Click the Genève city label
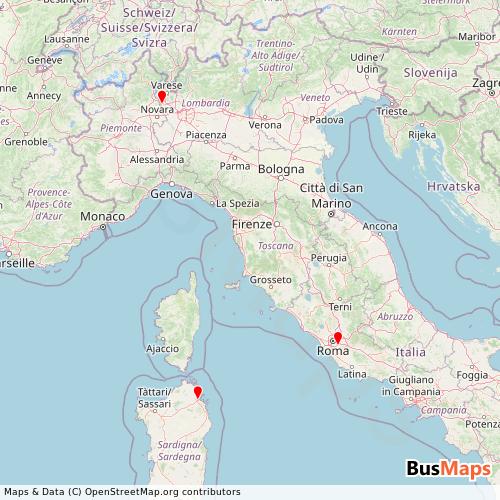This screenshot has width=500, height=500. [45, 60]
